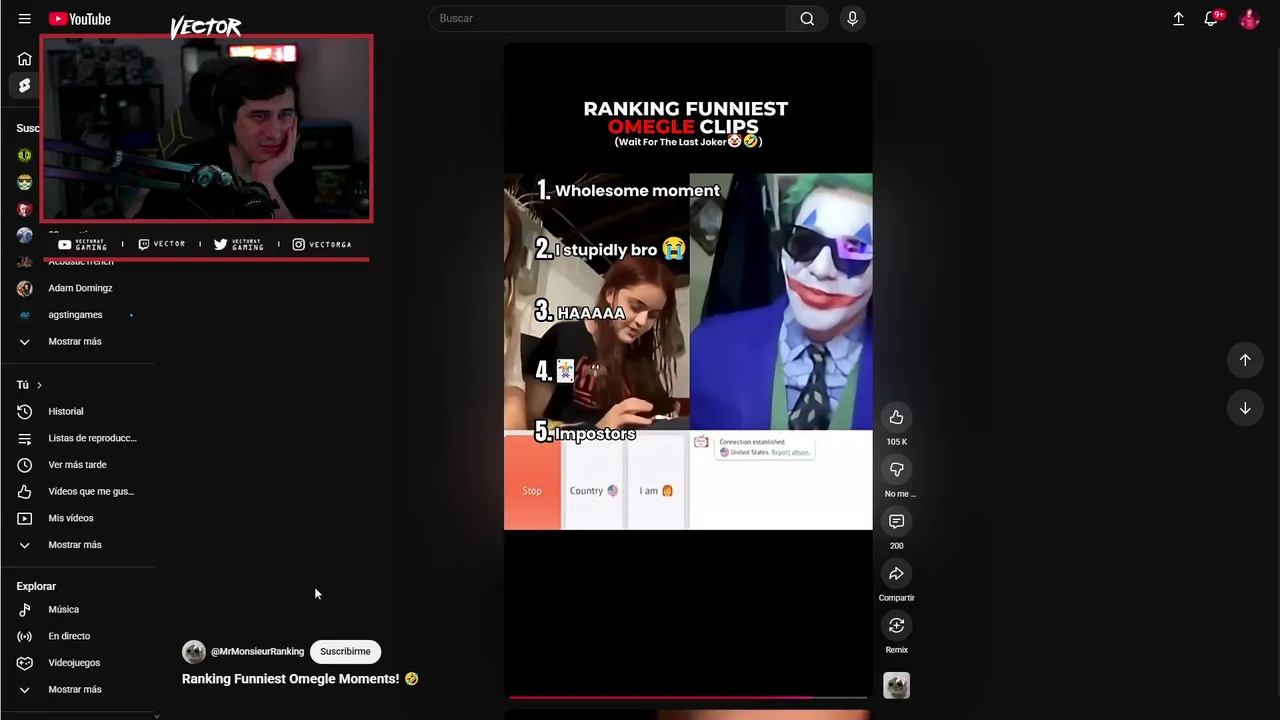
Task: Go to previous Short with up arrow
Action: (1245, 360)
